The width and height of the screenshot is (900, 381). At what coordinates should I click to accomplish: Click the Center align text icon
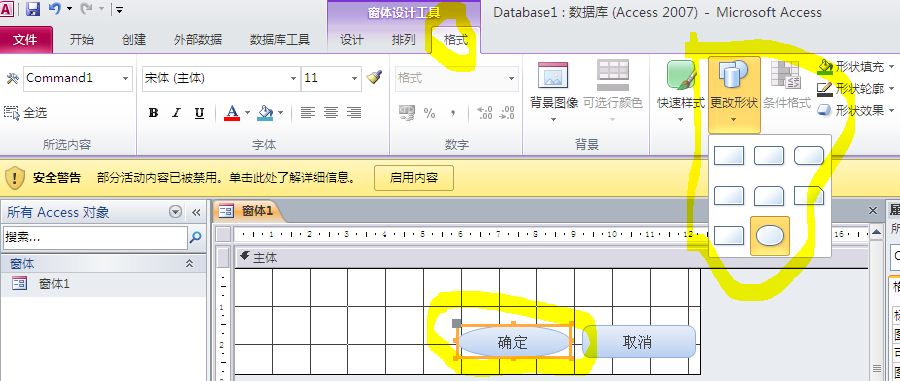click(x=331, y=112)
